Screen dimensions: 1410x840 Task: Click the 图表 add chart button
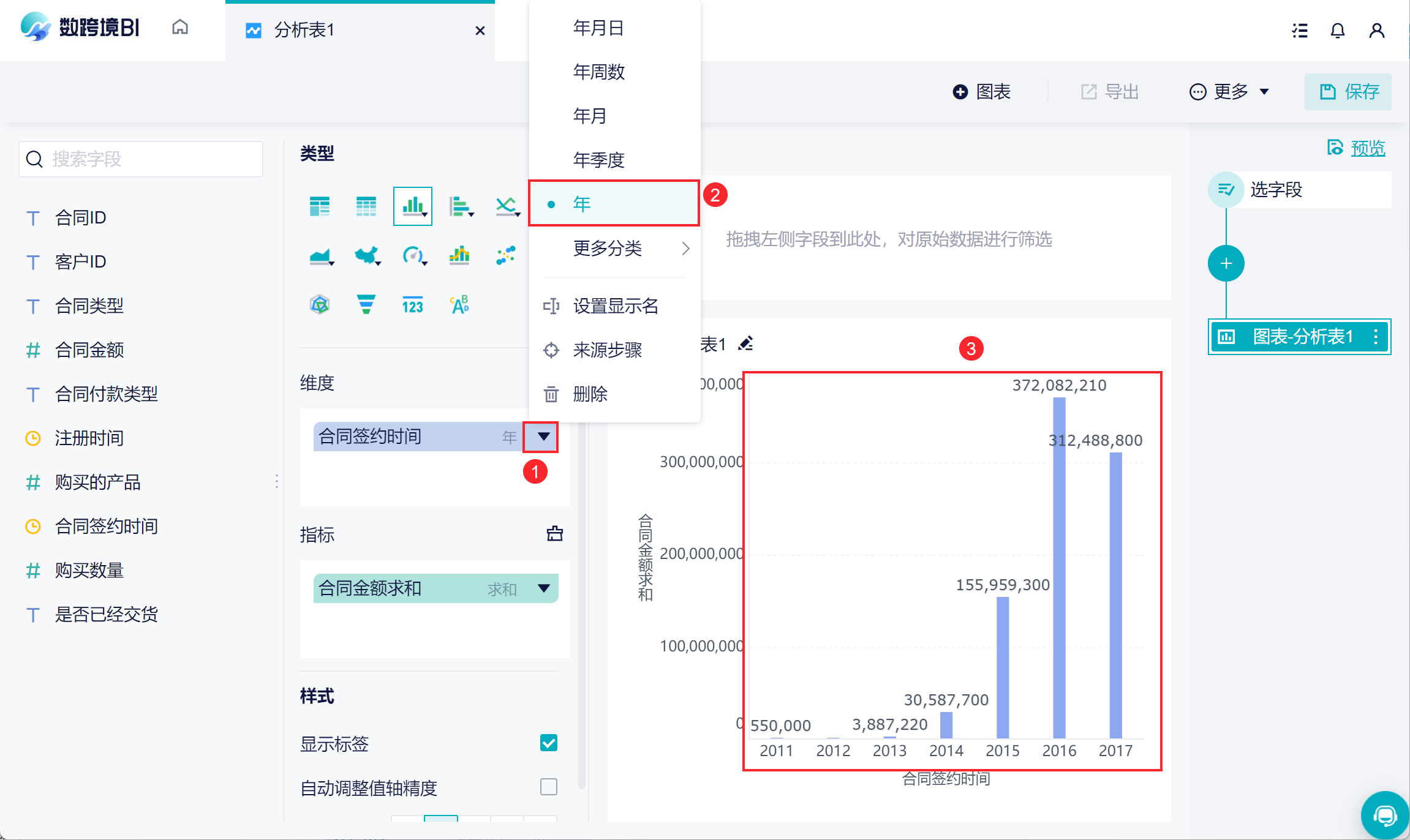(x=982, y=92)
